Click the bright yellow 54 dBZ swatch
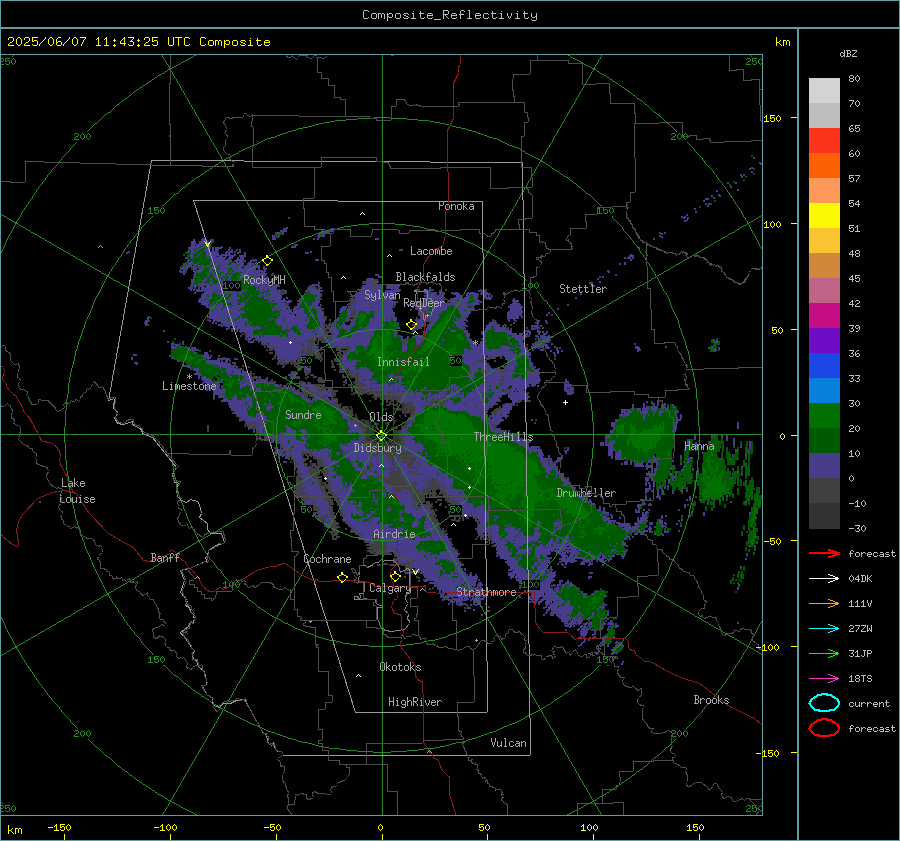 pos(824,215)
